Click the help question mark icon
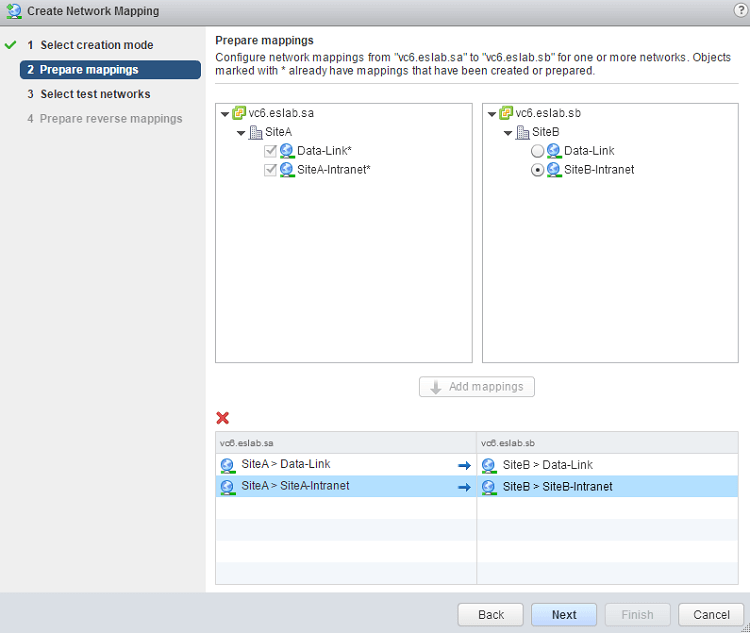Screen dimensions: 750x633 coord(740,10)
